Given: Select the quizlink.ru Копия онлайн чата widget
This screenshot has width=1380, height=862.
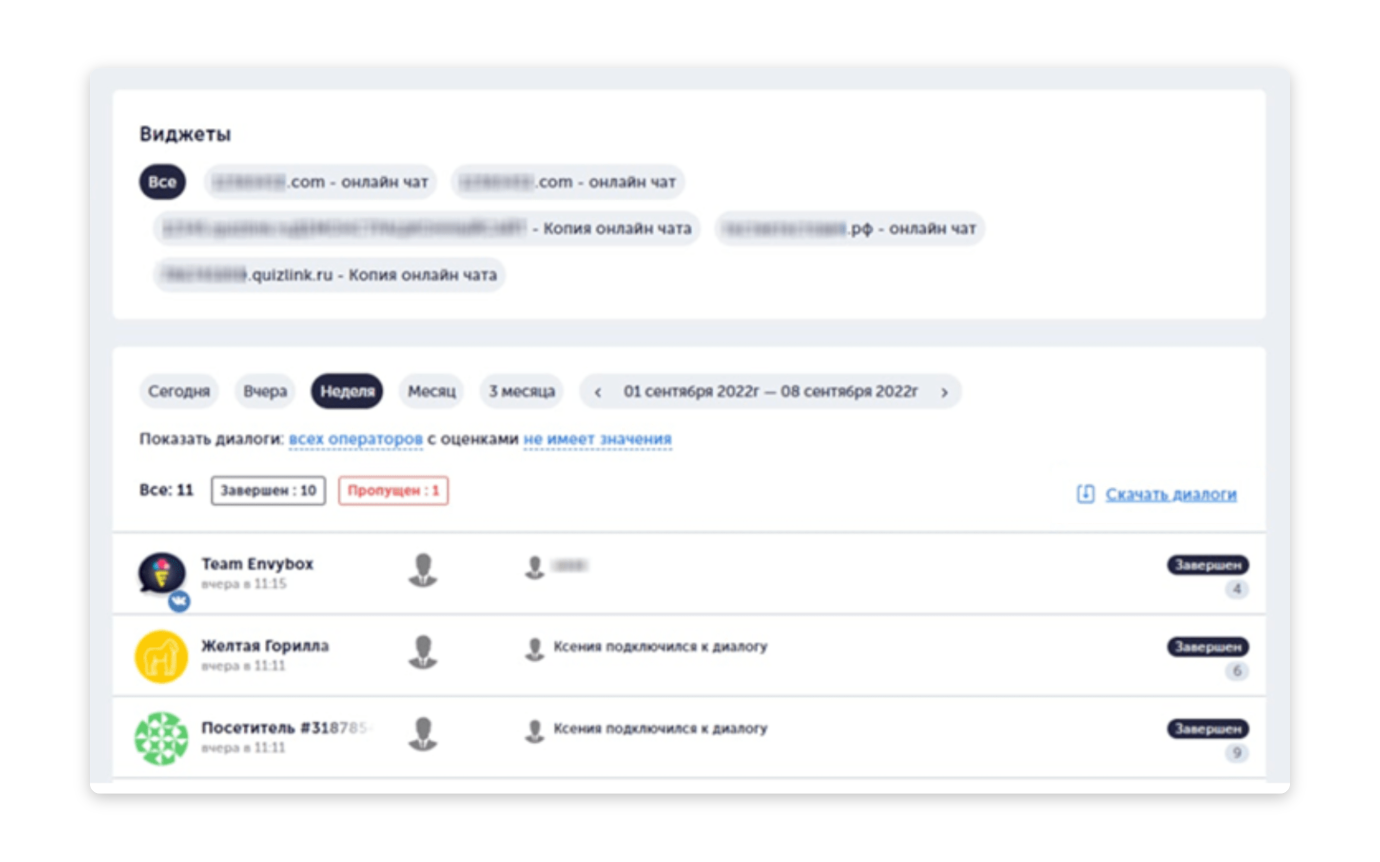Looking at the screenshot, I should pyautogui.click(x=329, y=274).
